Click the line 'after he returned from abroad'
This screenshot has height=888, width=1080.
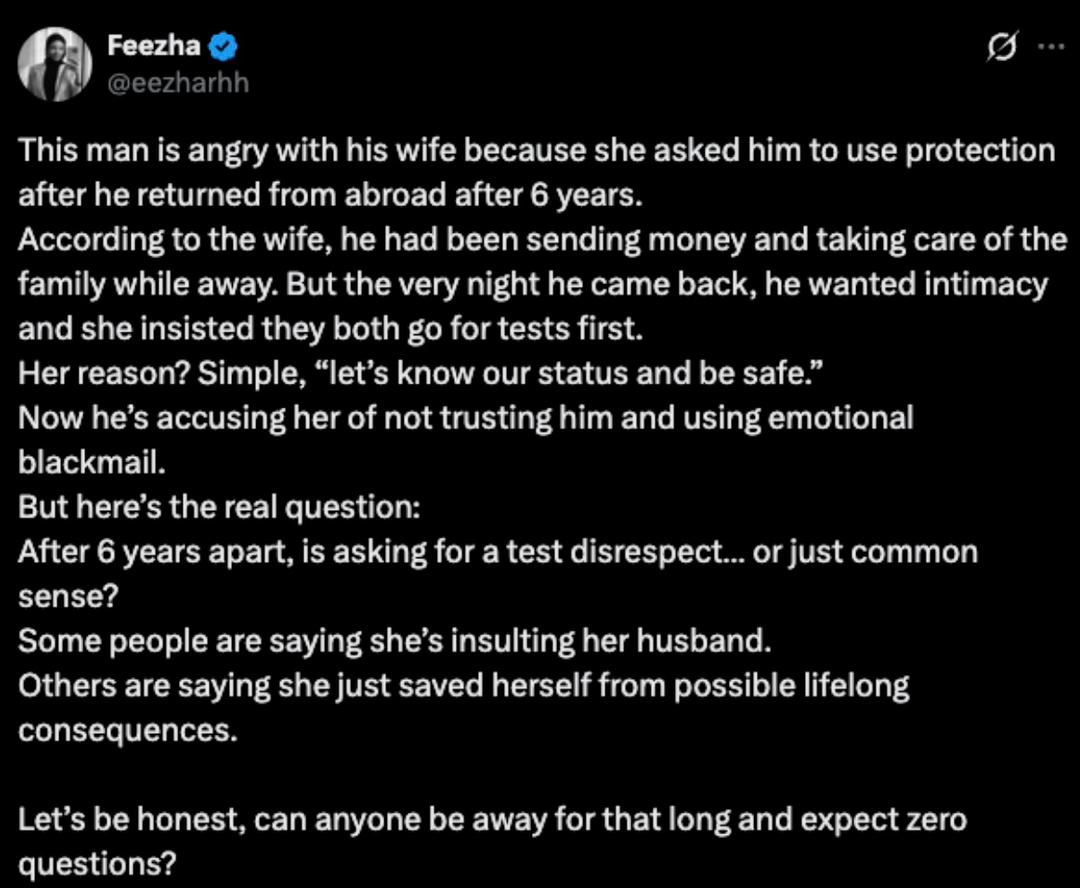coord(328,195)
